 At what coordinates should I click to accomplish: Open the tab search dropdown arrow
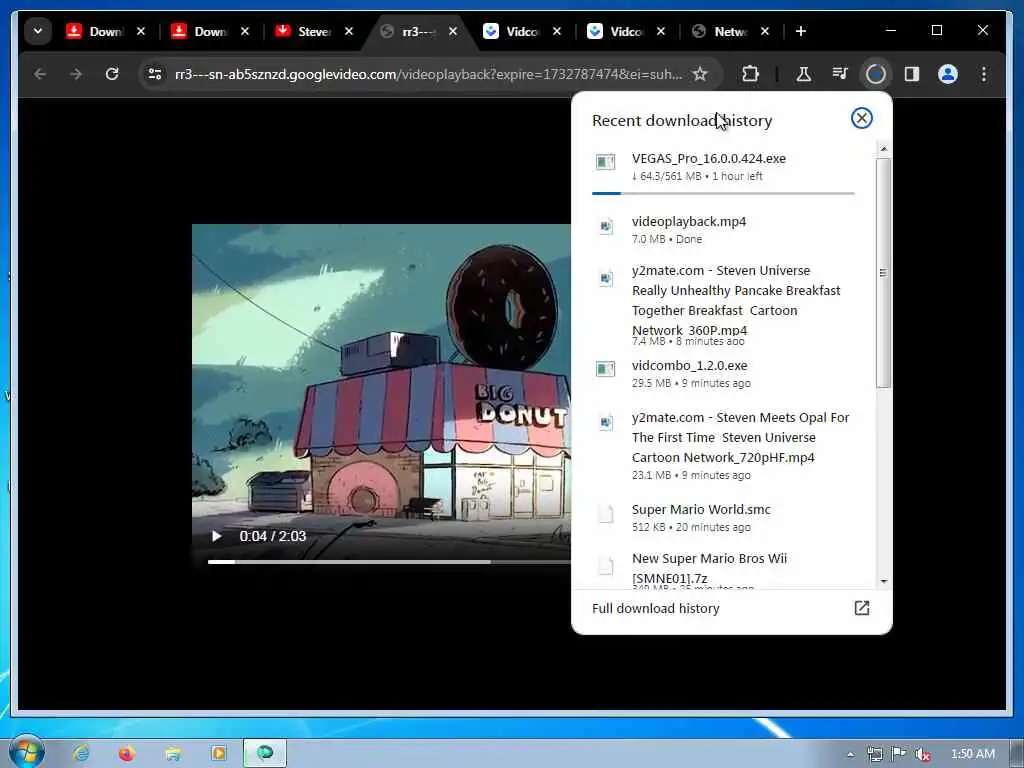pyautogui.click(x=38, y=31)
